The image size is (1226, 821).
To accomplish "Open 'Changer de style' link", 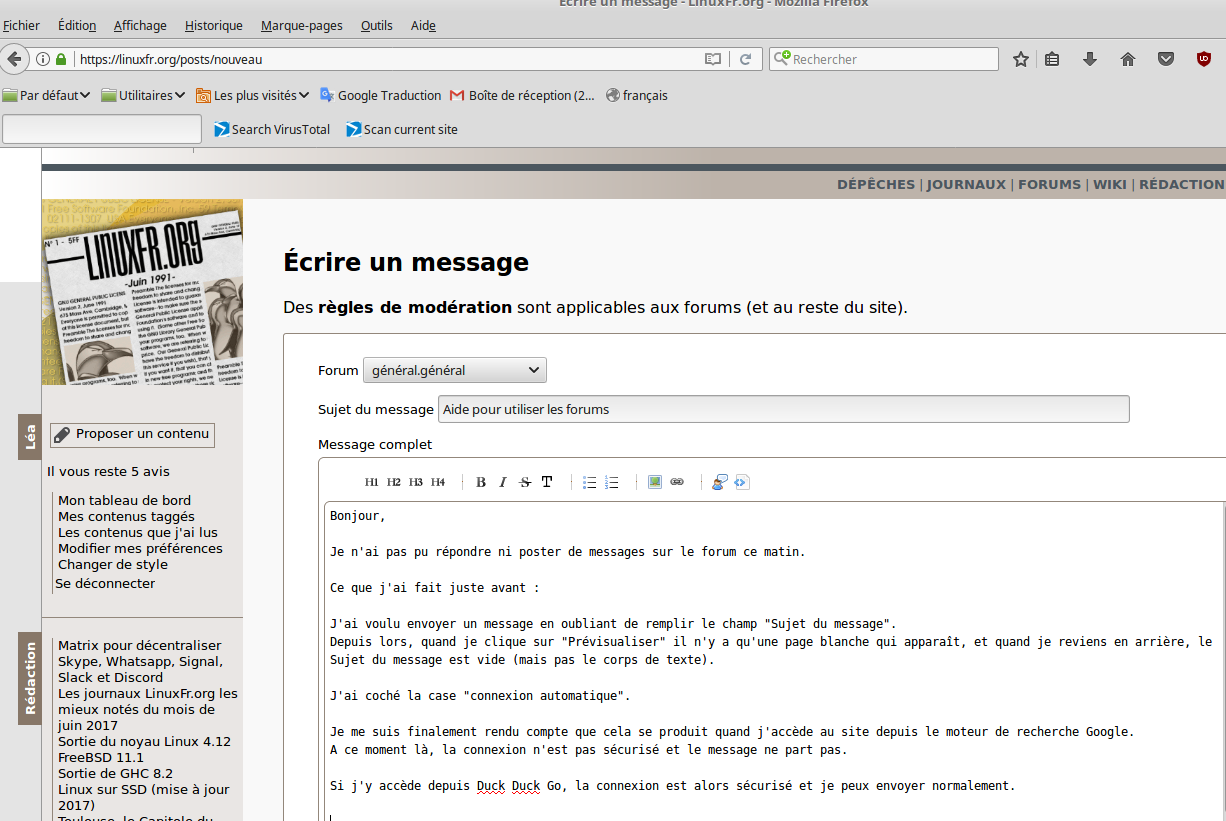I will point(113,564).
